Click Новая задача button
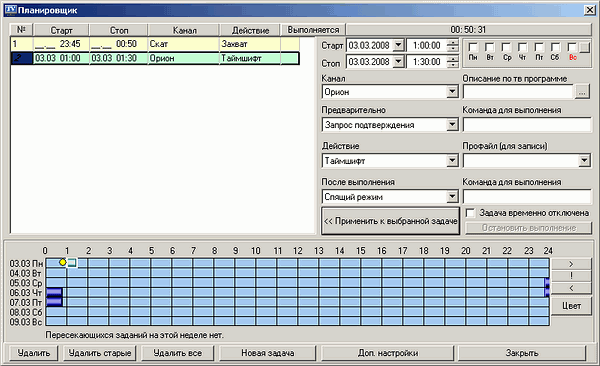Screen dimensions: 600x366 [x=267, y=353]
